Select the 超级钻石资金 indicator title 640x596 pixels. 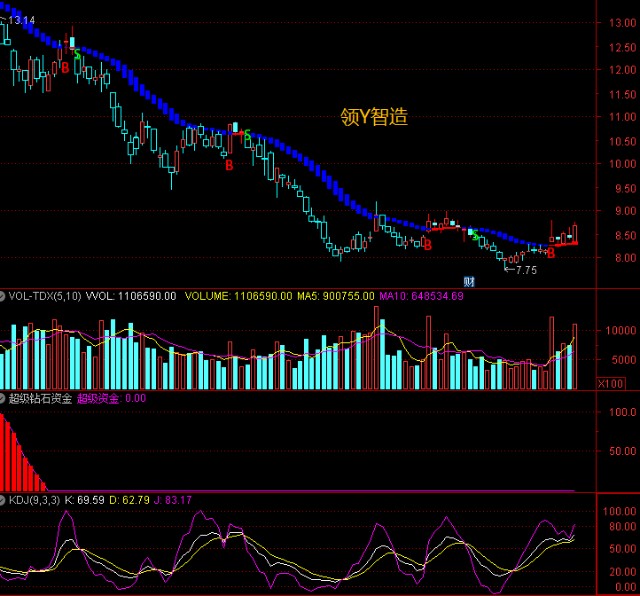40,398
